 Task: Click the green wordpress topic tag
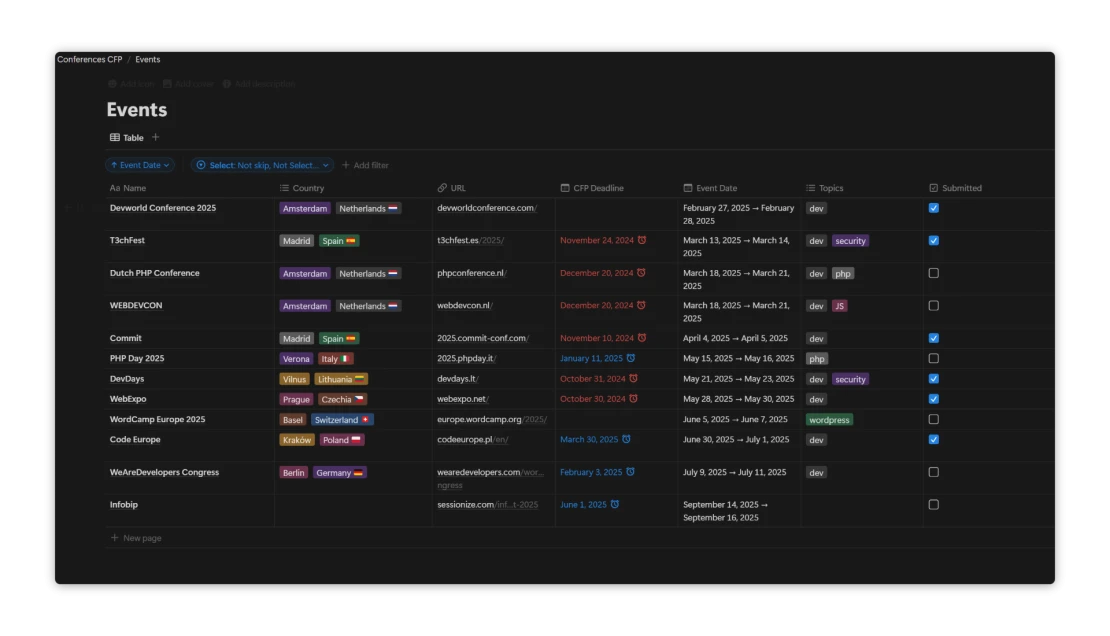coord(829,420)
